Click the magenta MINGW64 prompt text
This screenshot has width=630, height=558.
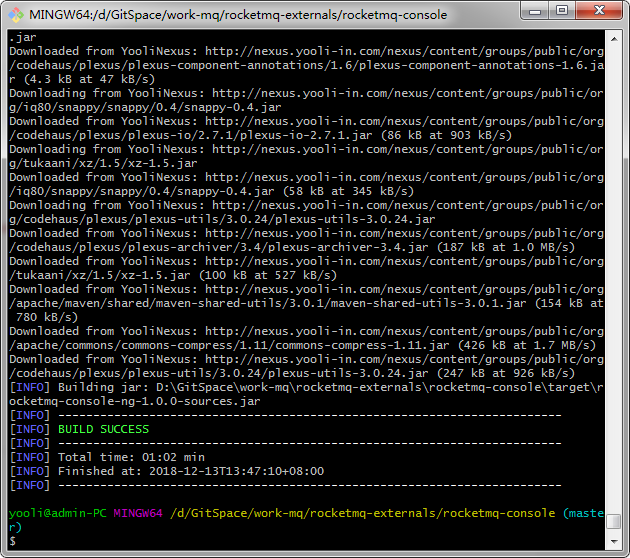click(138, 513)
